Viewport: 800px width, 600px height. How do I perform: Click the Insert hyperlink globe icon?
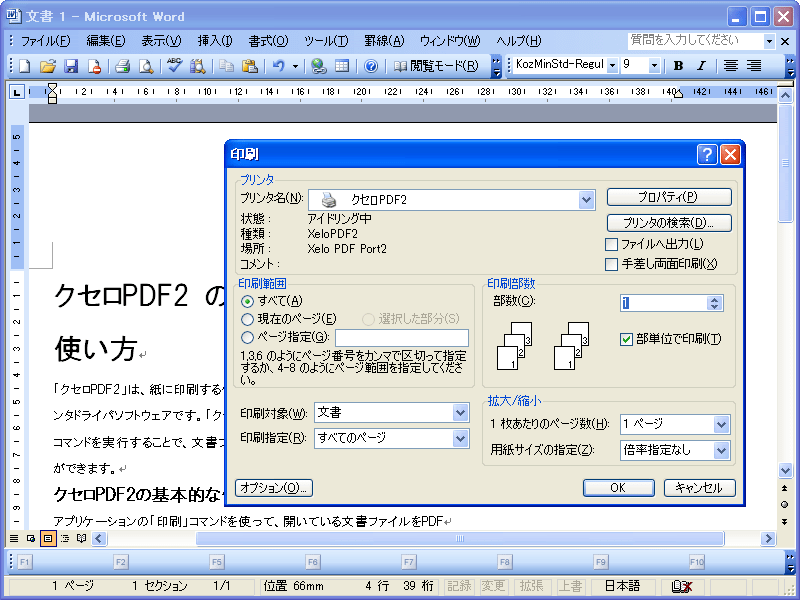tap(319, 66)
